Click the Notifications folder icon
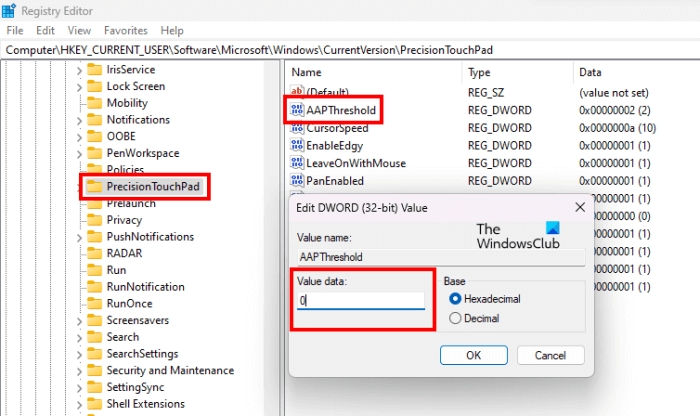The height and width of the screenshot is (416, 700). 94,120
